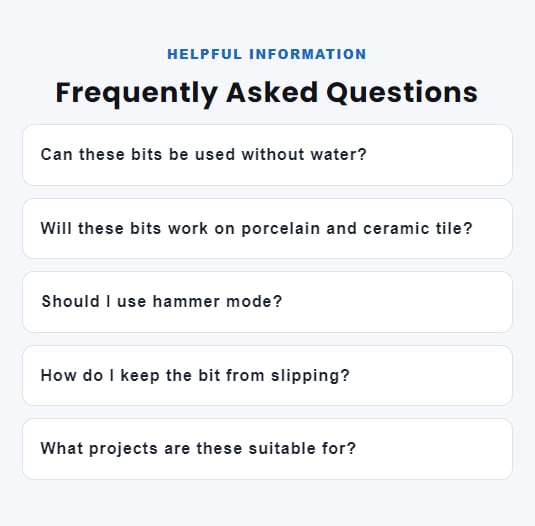Screen dimensions: 535x526
Task: Click the words 'hammer mode?' in third card
Action: pos(217,302)
